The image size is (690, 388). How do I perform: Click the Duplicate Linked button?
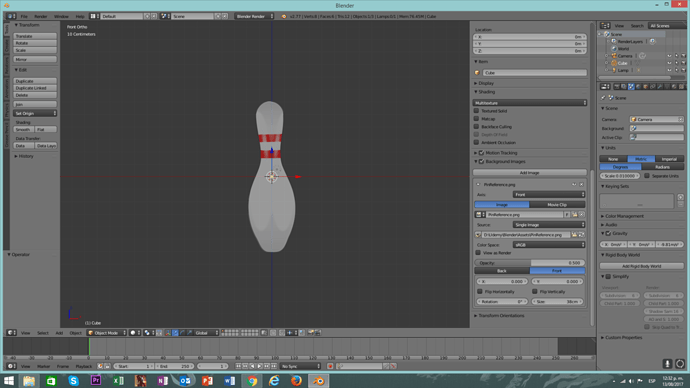coord(35,88)
